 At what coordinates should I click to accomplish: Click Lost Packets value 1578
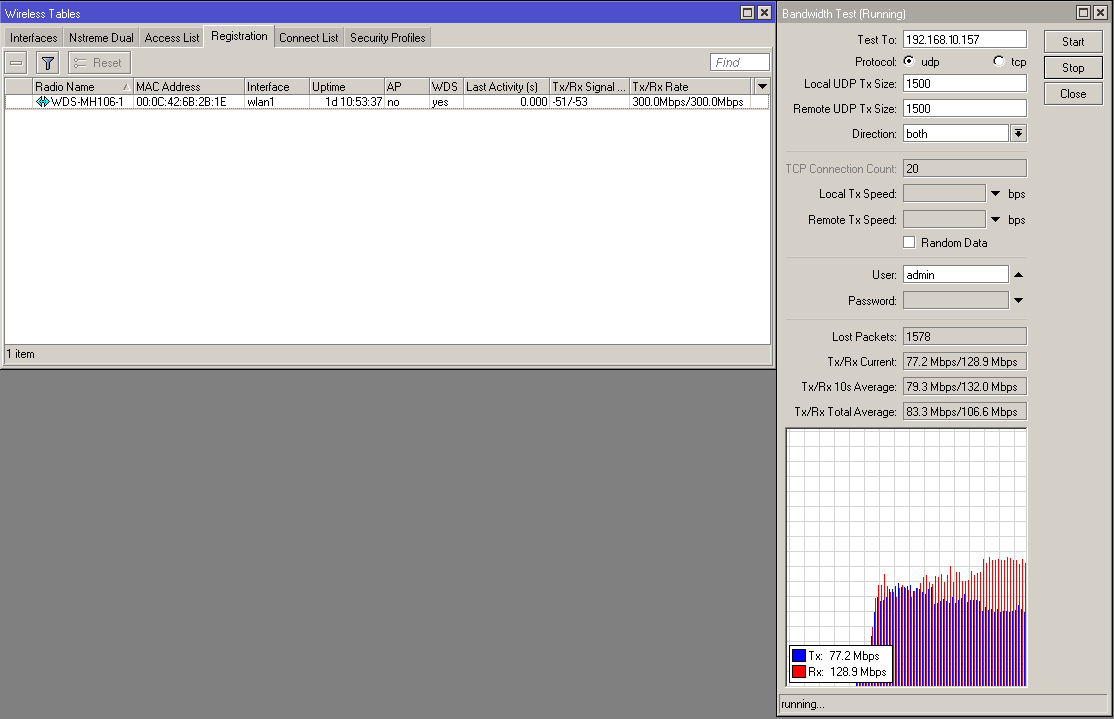[x=965, y=337]
